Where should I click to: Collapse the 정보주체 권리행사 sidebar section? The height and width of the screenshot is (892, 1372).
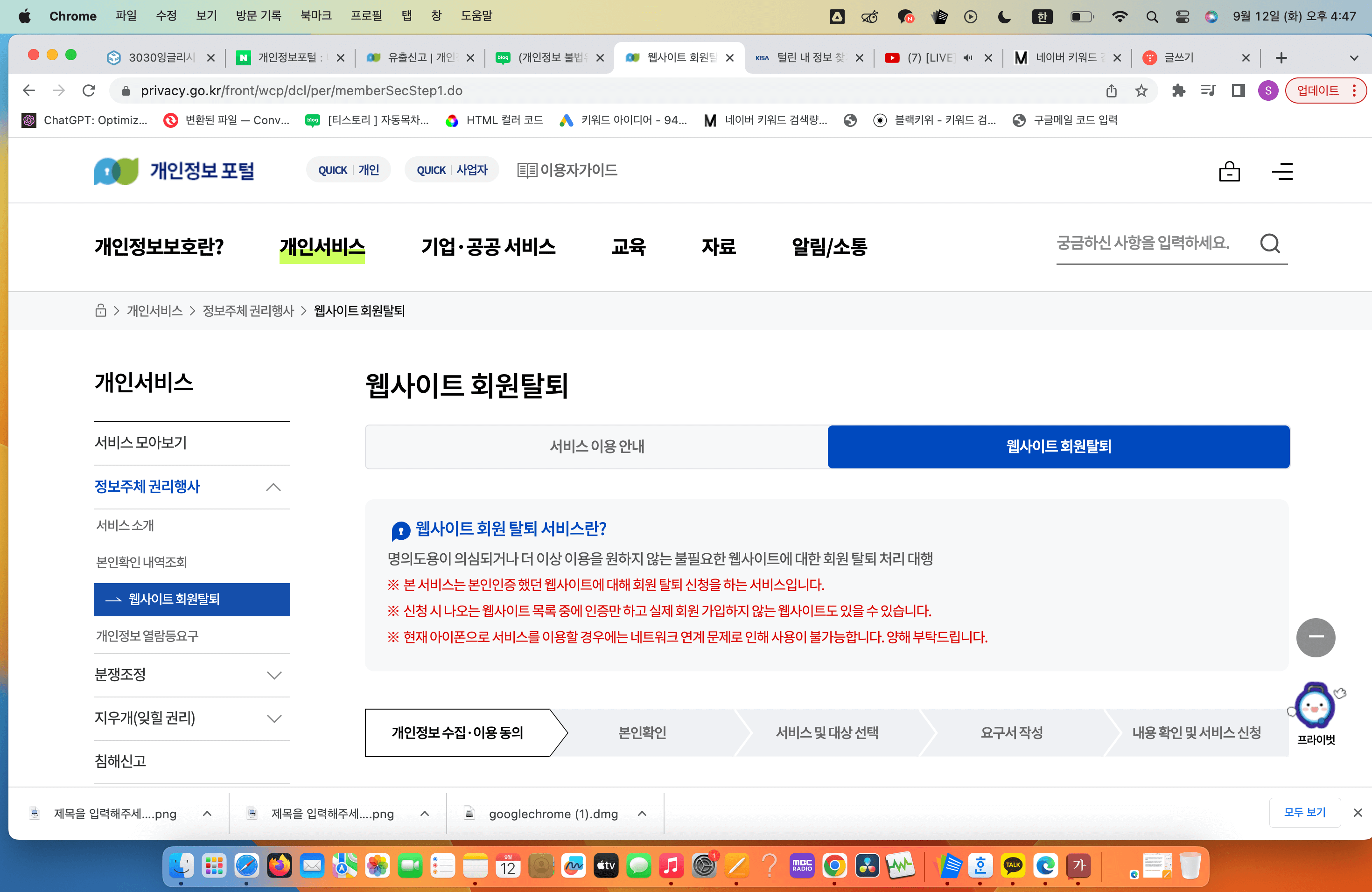click(273, 487)
